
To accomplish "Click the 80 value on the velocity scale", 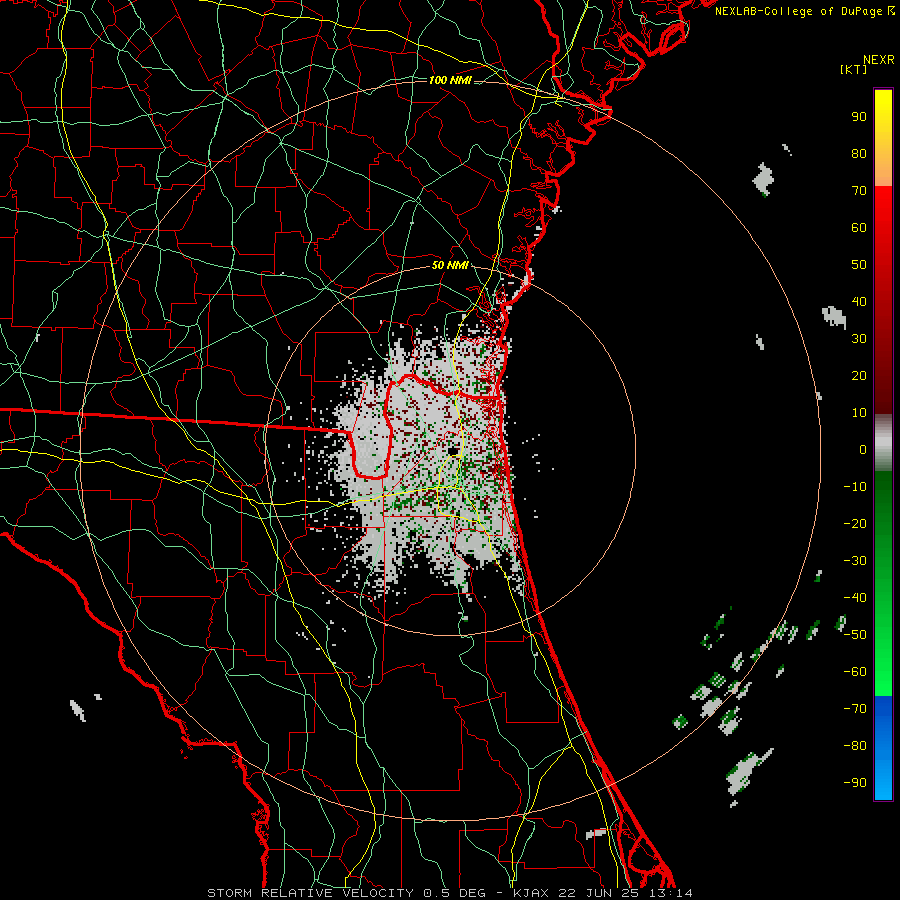I will pos(859,153).
